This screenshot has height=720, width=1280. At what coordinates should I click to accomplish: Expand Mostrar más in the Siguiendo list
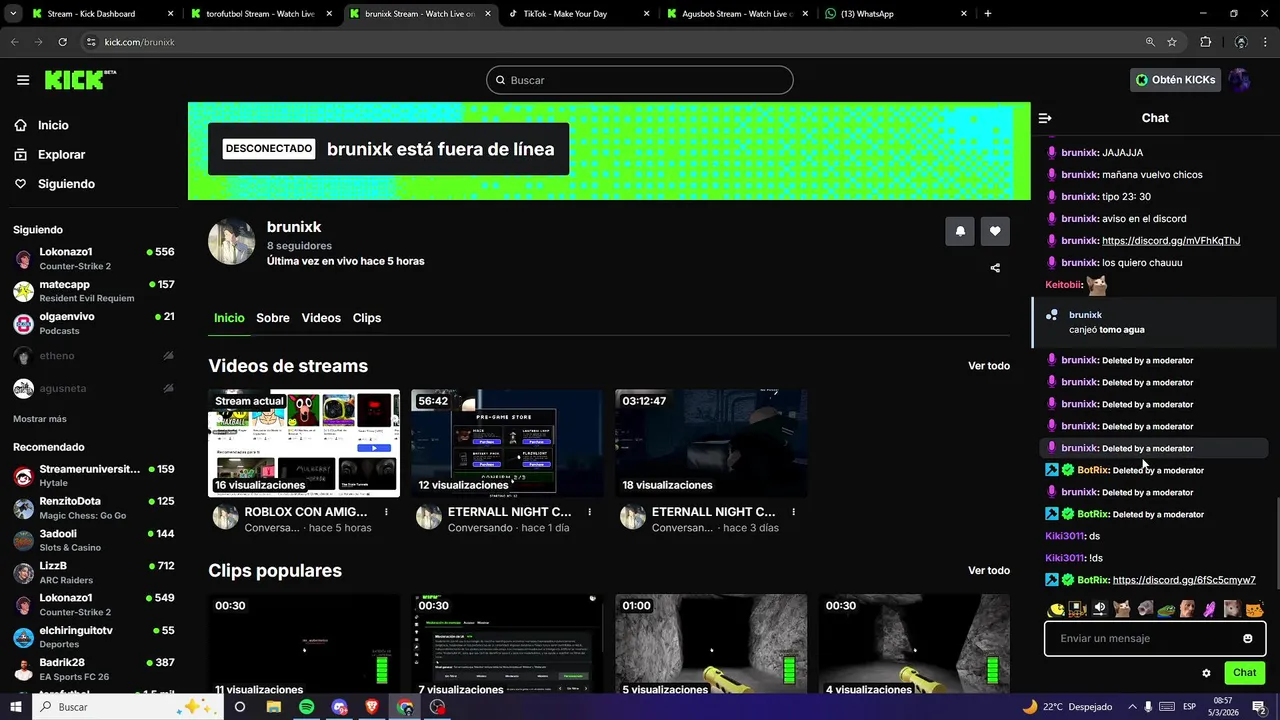click(40, 419)
